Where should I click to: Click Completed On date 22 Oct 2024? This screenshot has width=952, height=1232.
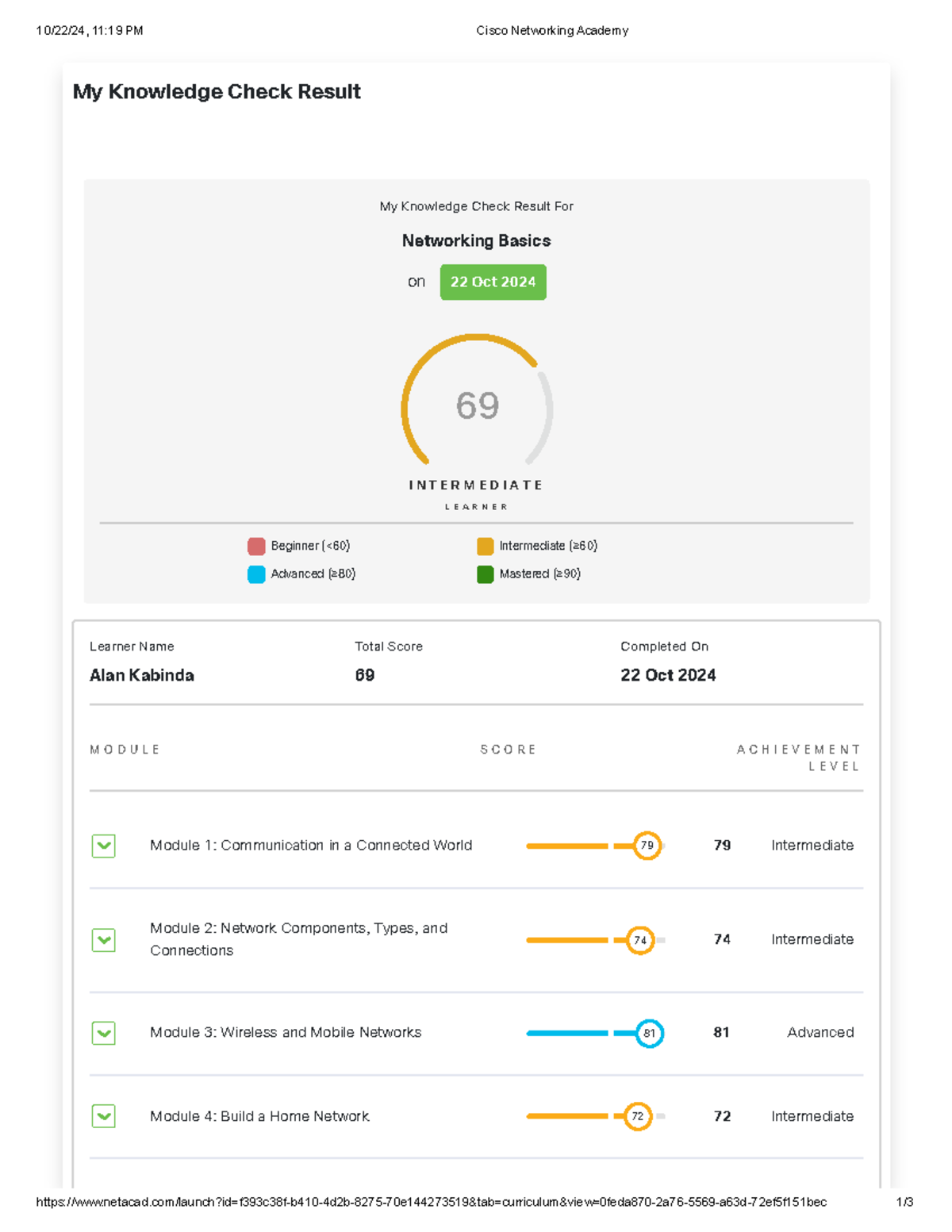(668, 675)
